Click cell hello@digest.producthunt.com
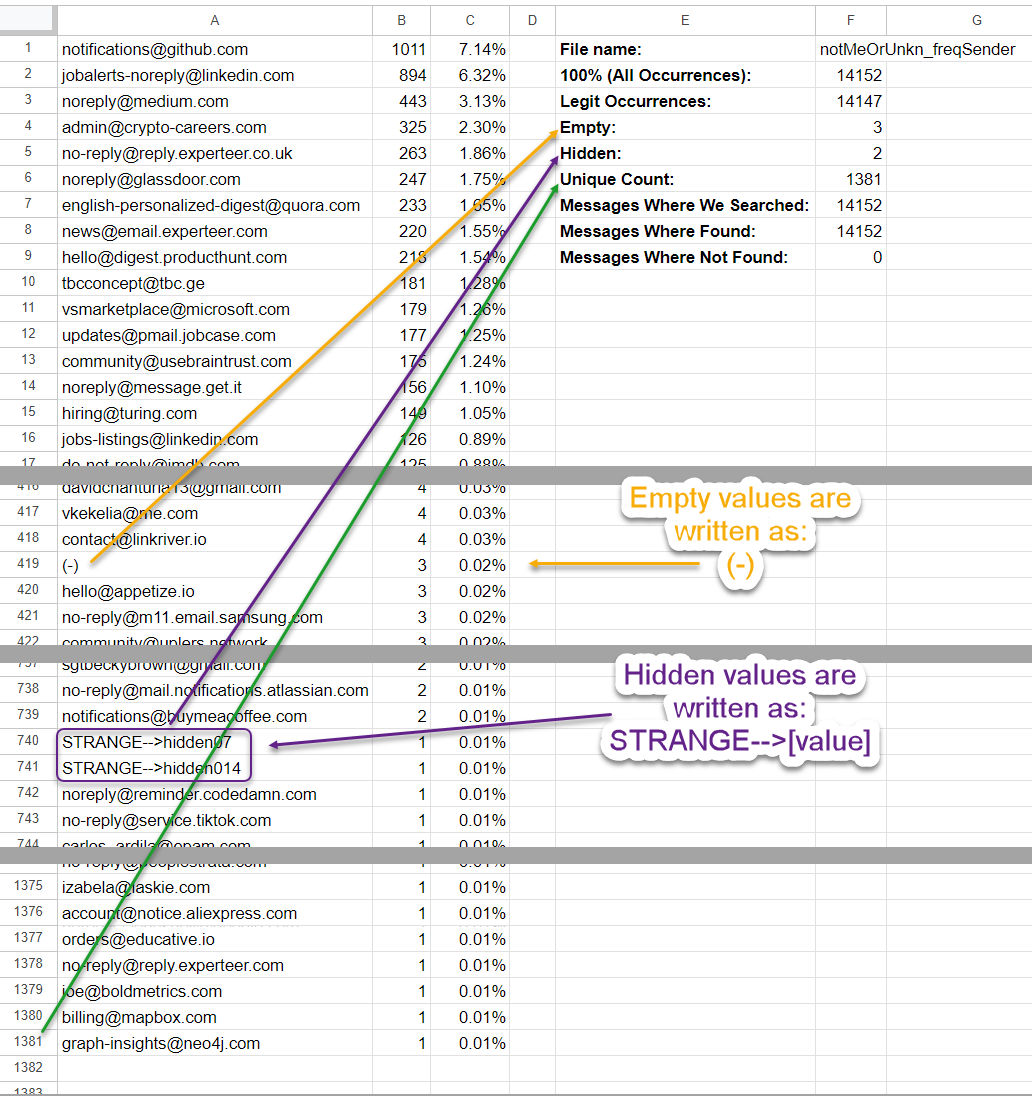 215,257
